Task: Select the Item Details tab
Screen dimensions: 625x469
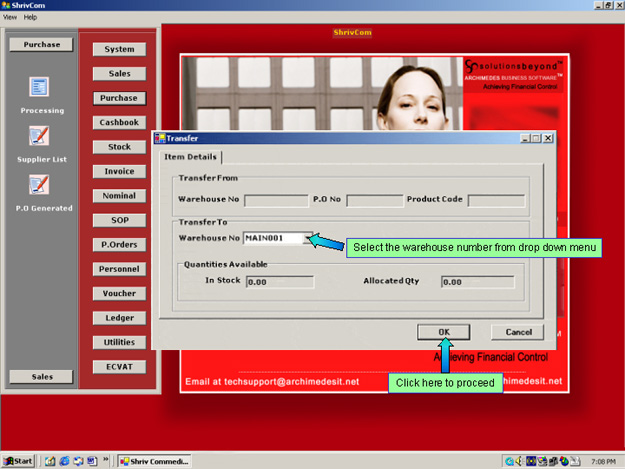Action: click(x=190, y=157)
